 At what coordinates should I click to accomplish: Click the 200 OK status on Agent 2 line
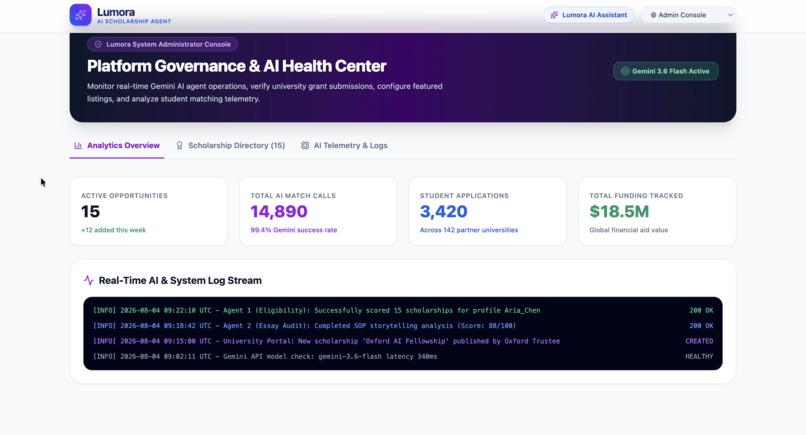tap(701, 325)
